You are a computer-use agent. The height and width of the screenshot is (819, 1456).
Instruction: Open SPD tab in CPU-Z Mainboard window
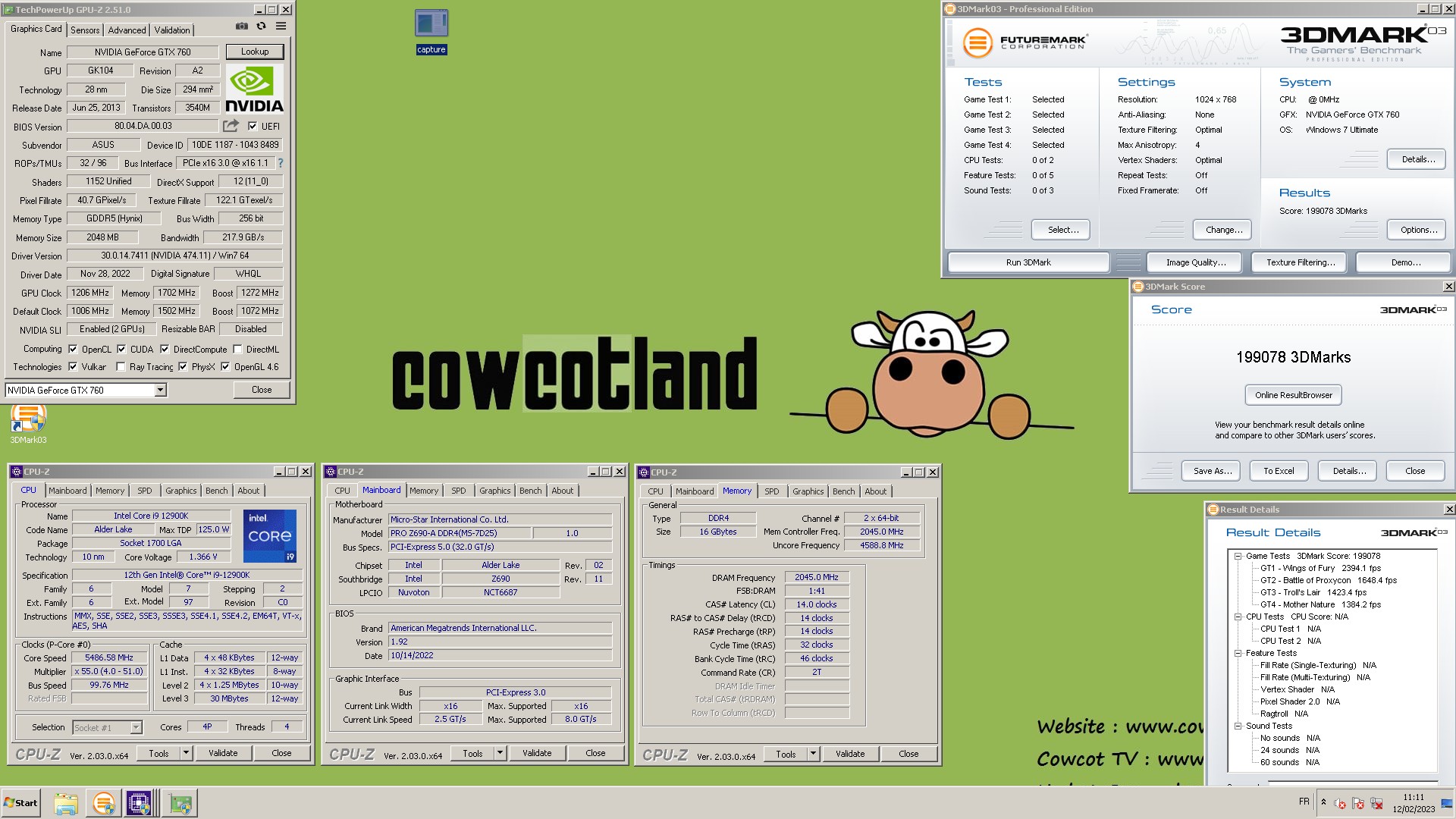459,491
